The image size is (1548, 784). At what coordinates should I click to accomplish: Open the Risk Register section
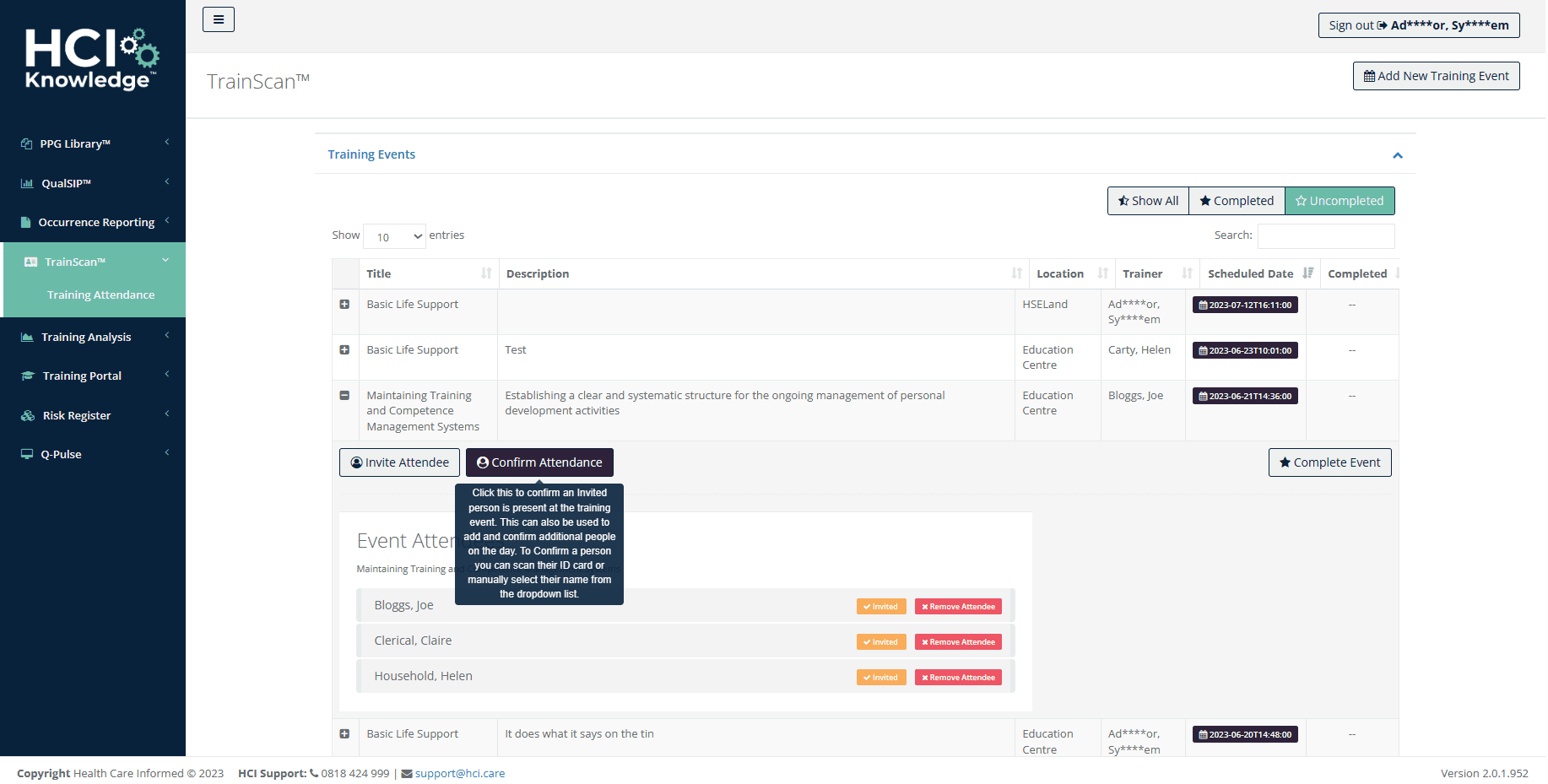point(76,415)
